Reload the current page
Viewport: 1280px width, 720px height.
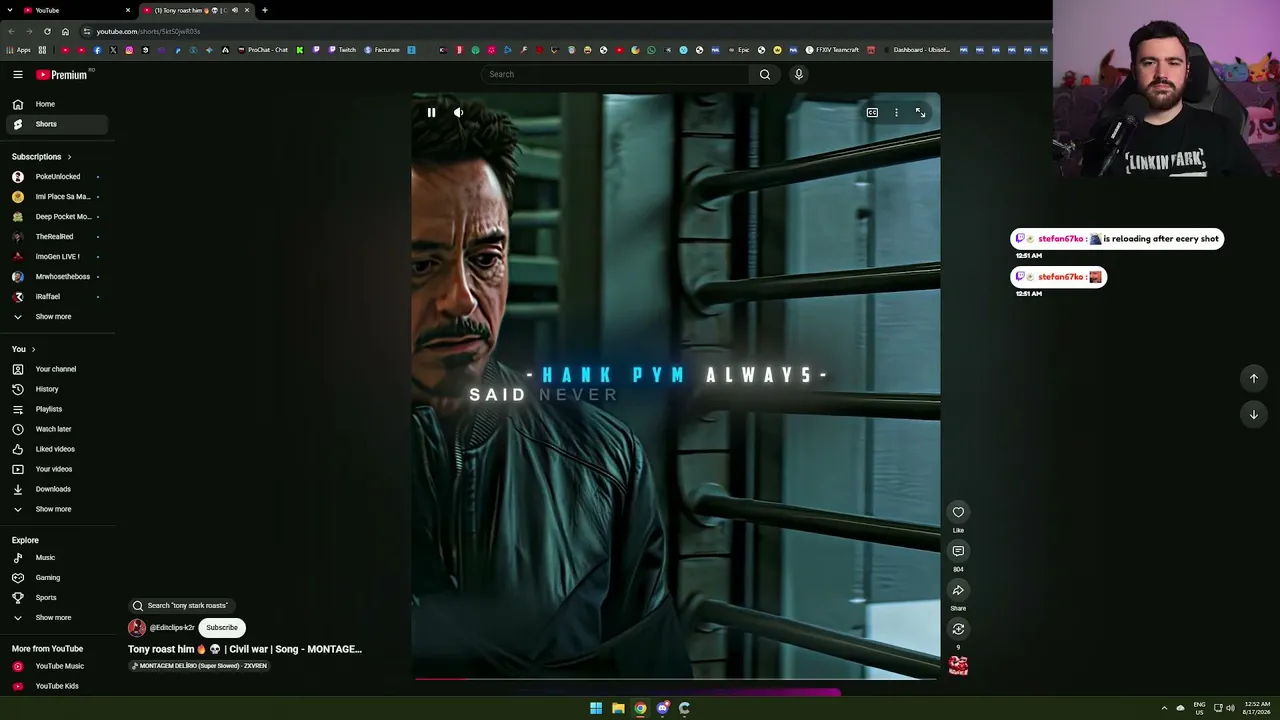click(47, 31)
